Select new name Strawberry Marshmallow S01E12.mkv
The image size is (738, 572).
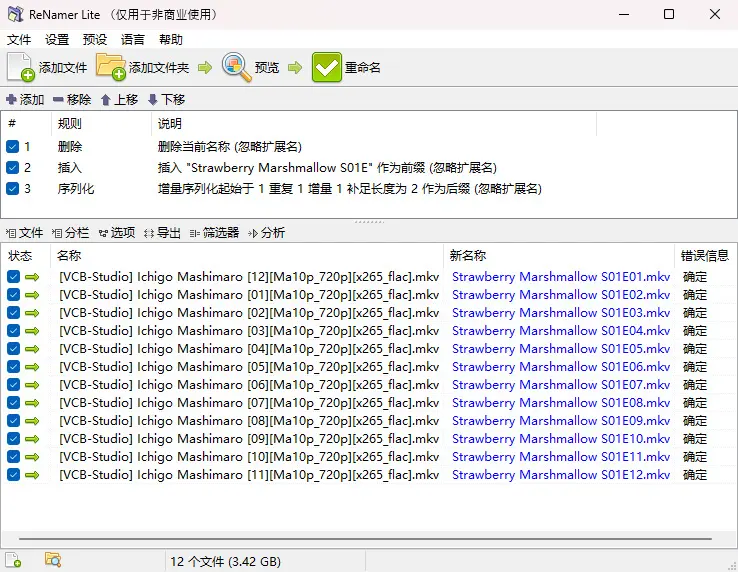pos(561,475)
